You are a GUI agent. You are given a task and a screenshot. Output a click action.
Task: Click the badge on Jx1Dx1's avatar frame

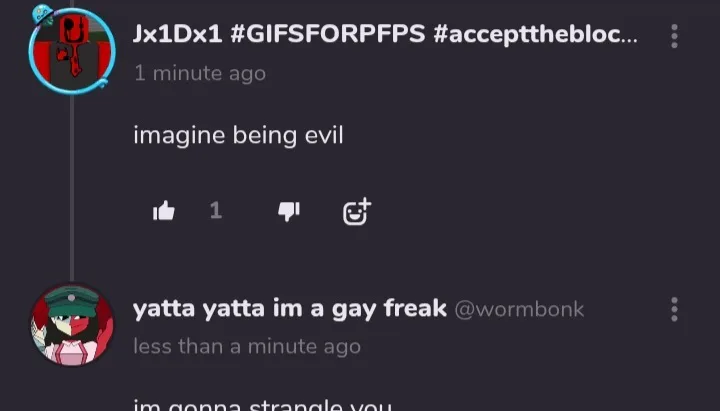[x=42, y=14]
